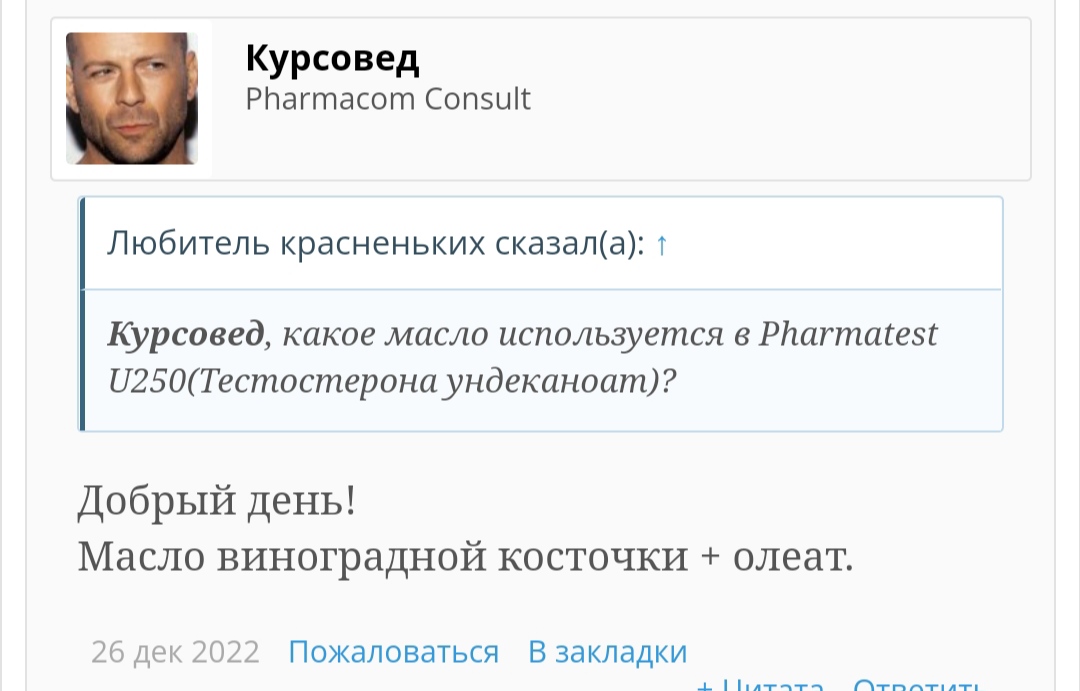Click 'Масло виноградной косточки' in the reply
The width and height of the screenshot is (1080, 691).
383,556
